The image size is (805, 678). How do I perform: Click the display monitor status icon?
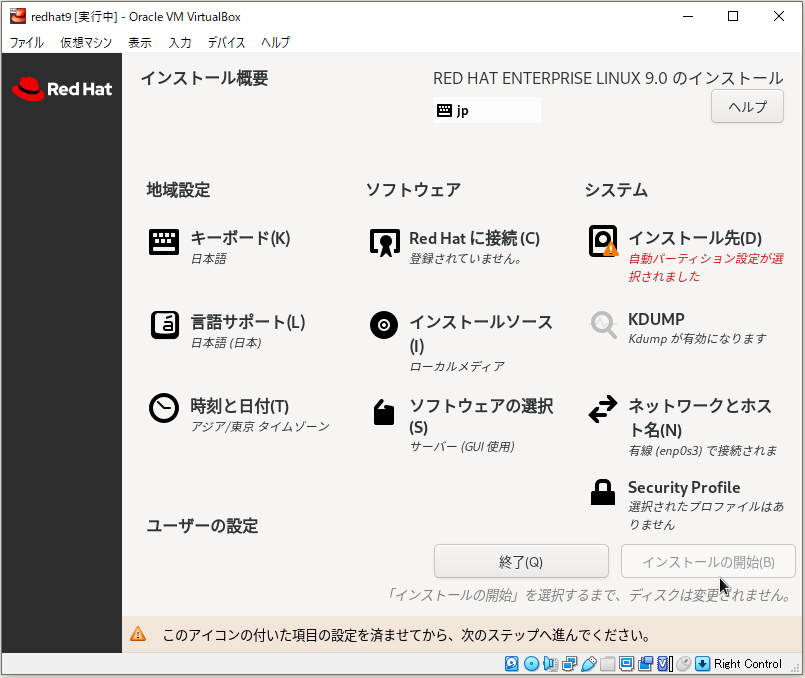[x=626, y=664]
